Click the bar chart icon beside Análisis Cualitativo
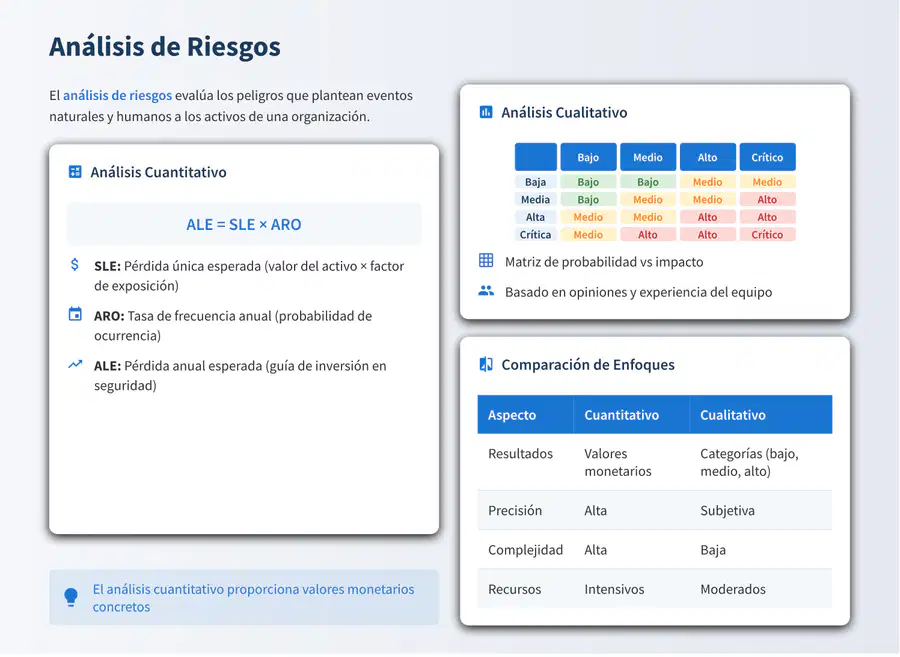Viewport: 900px width, 657px height. (486, 111)
